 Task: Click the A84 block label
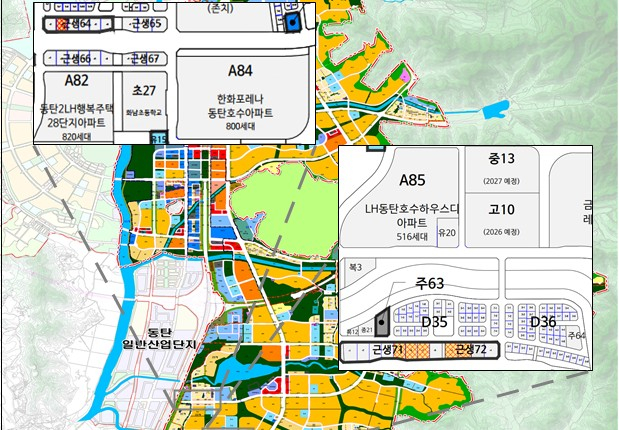pyautogui.click(x=240, y=71)
